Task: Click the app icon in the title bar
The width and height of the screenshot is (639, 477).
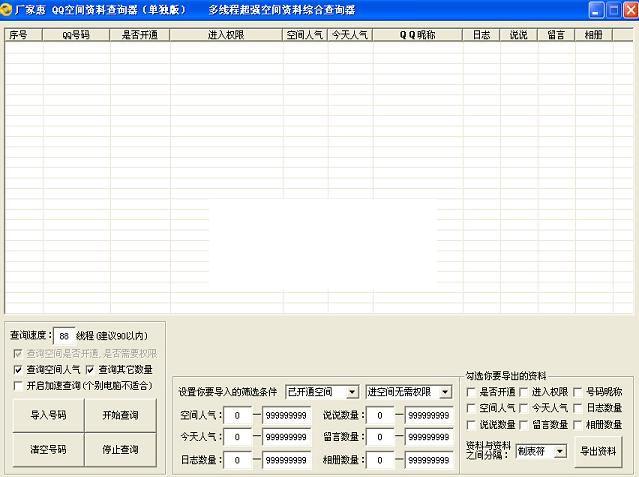Action: click(9, 9)
